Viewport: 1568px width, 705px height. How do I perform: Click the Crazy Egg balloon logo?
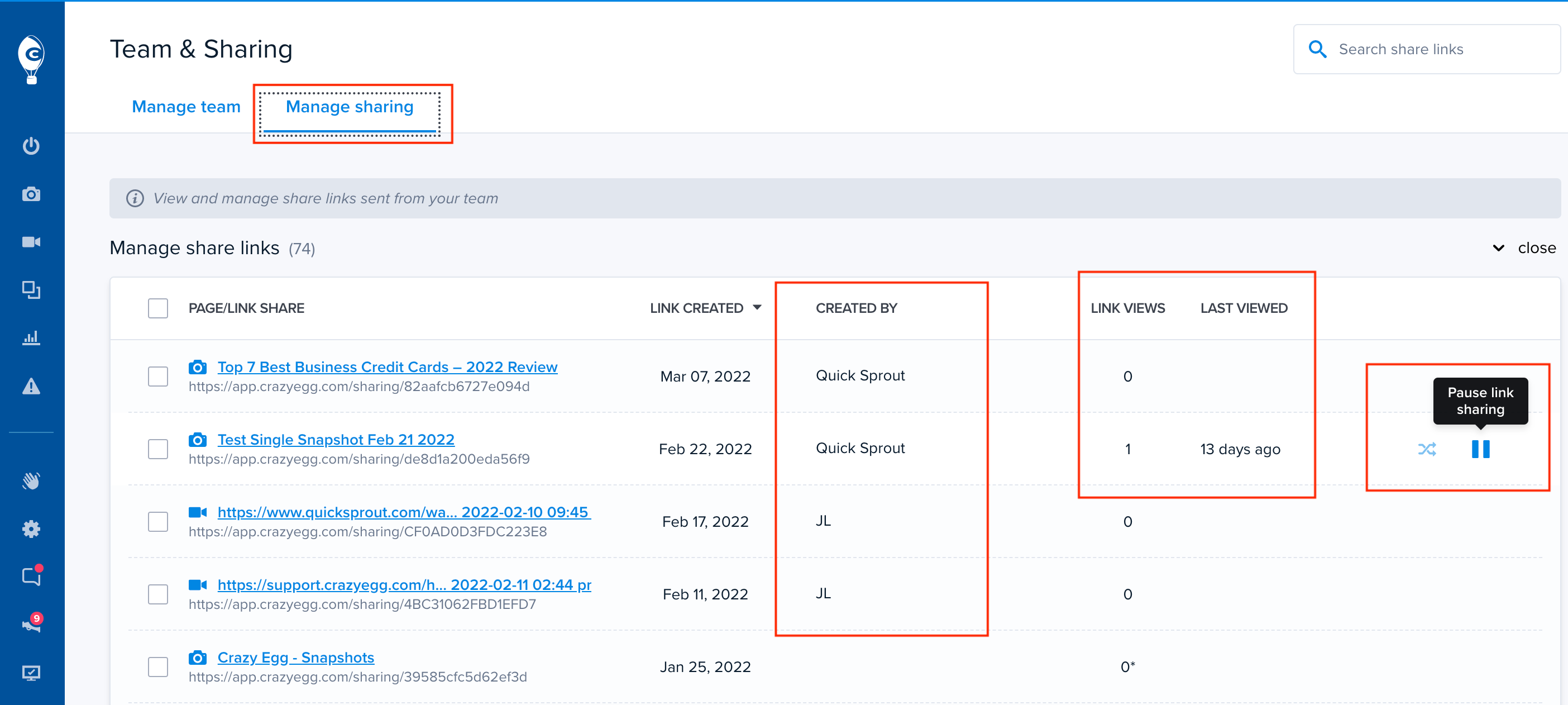[31, 59]
